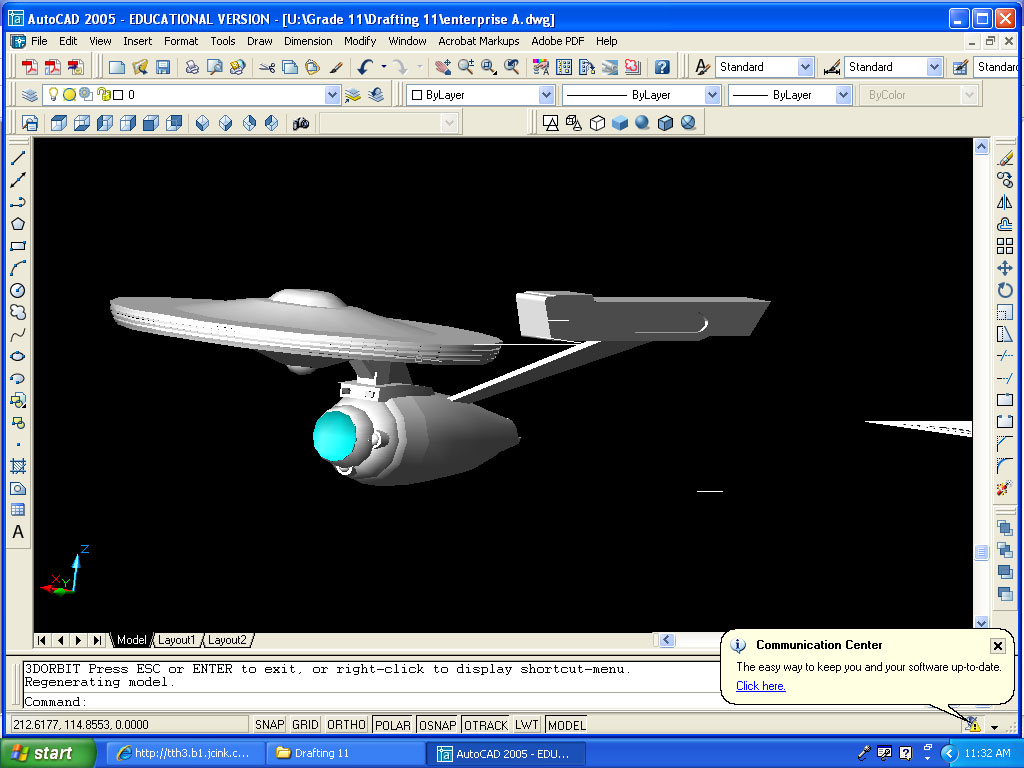Open the Hatch tool
This screenshot has width=1024, height=768.
(x=17, y=465)
